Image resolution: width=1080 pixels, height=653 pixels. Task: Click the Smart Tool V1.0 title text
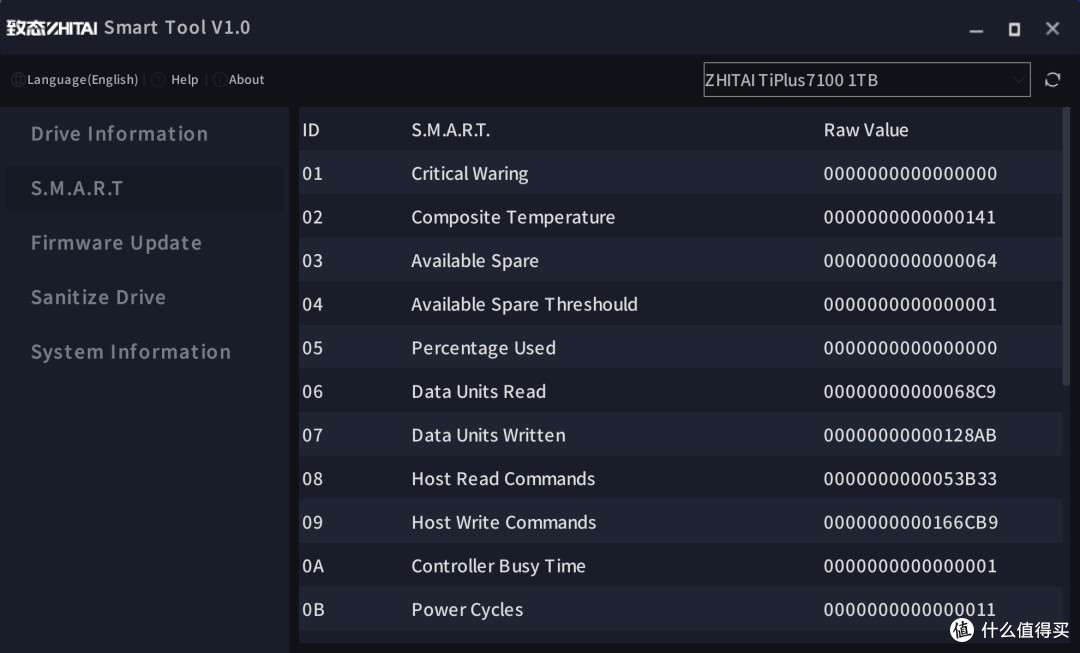[177, 28]
